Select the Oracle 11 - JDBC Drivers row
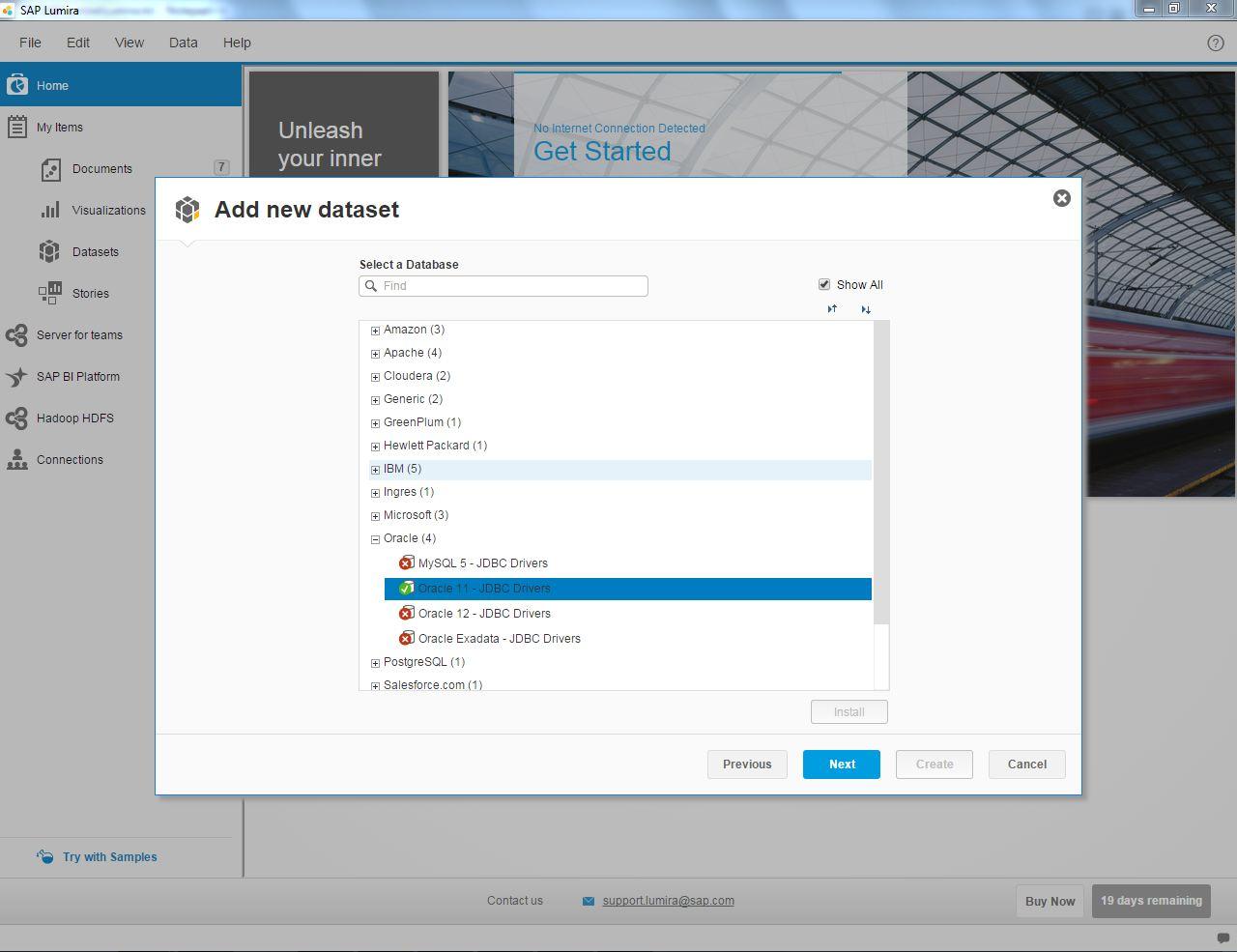Screen dimensions: 1237x952 628,589
